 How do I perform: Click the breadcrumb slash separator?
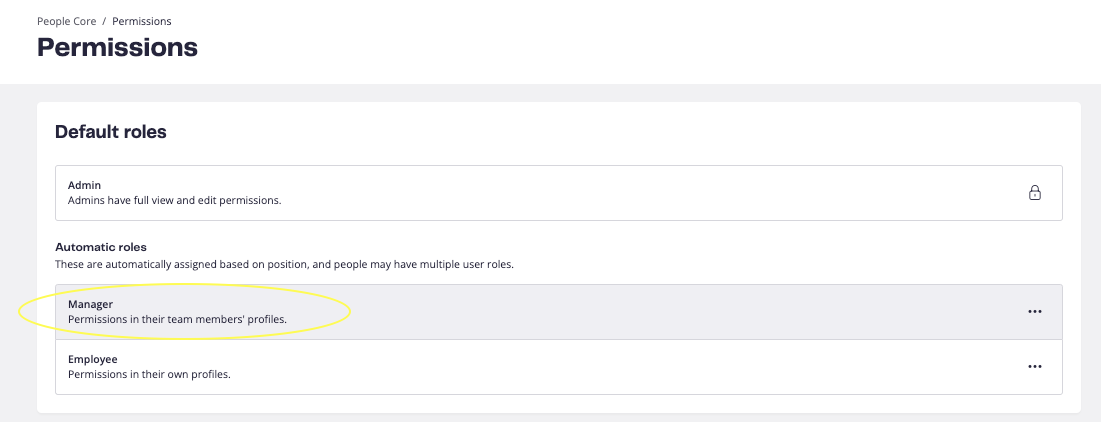[105, 22]
